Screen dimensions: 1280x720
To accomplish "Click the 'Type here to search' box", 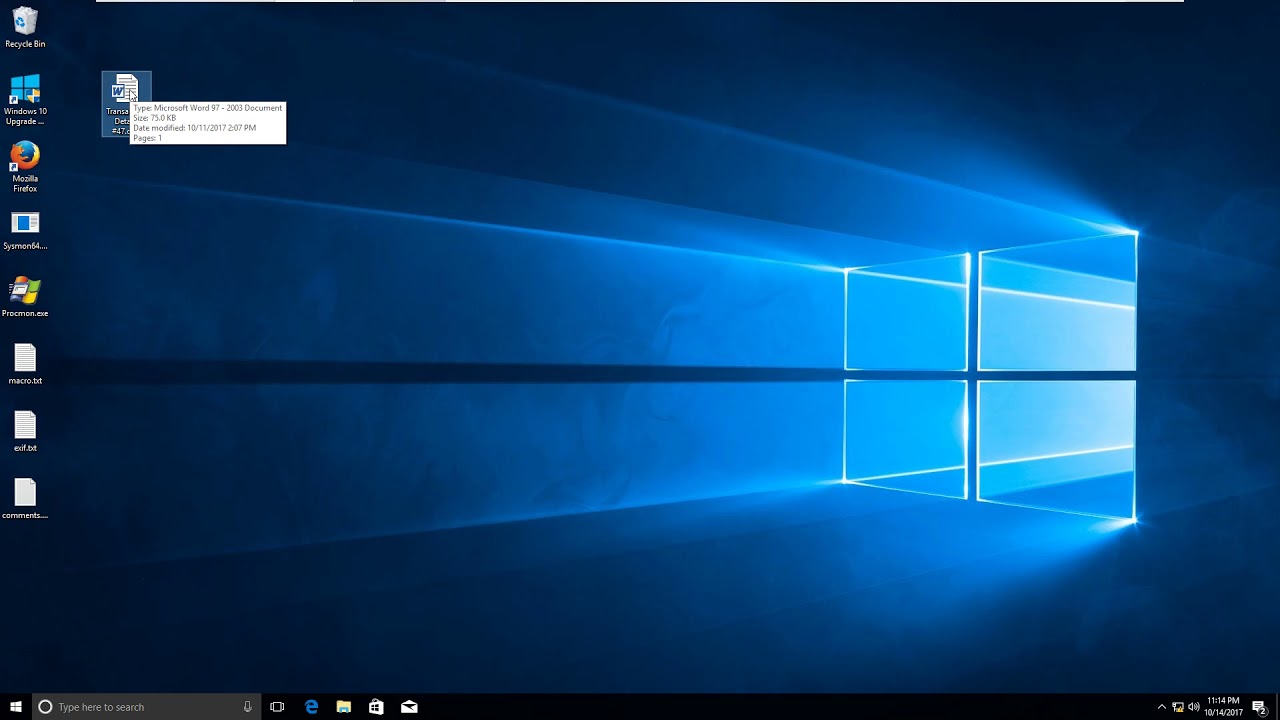I will coord(147,707).
